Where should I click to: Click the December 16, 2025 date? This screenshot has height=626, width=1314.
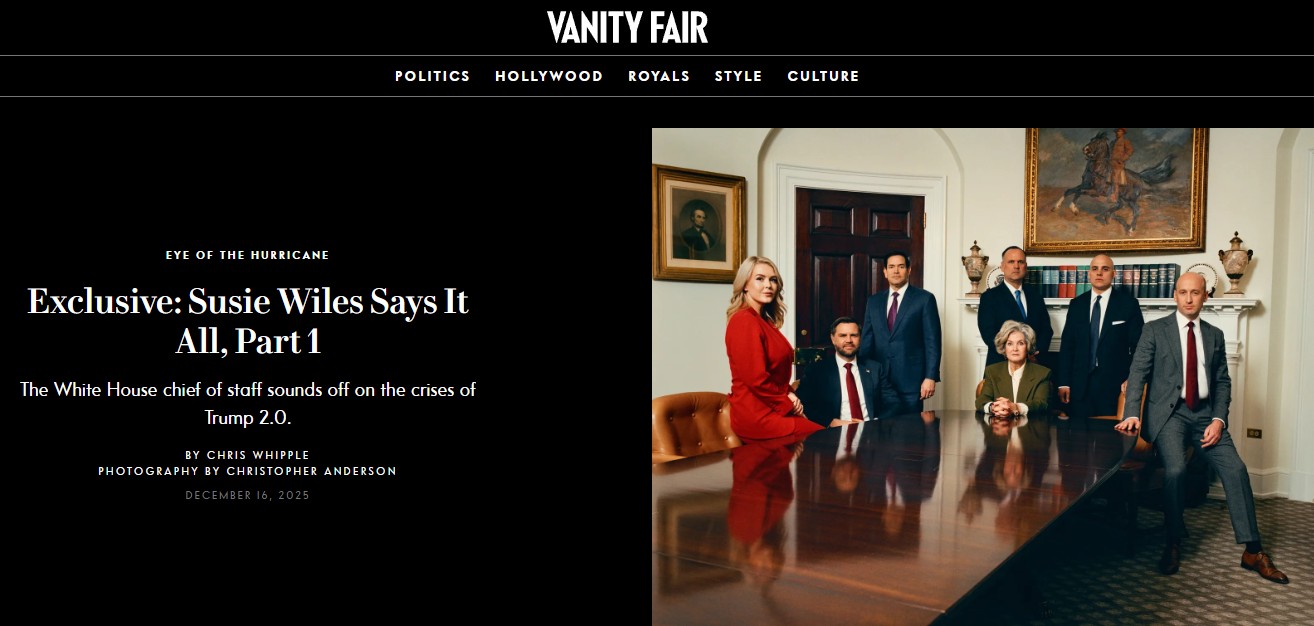(247, 495)
